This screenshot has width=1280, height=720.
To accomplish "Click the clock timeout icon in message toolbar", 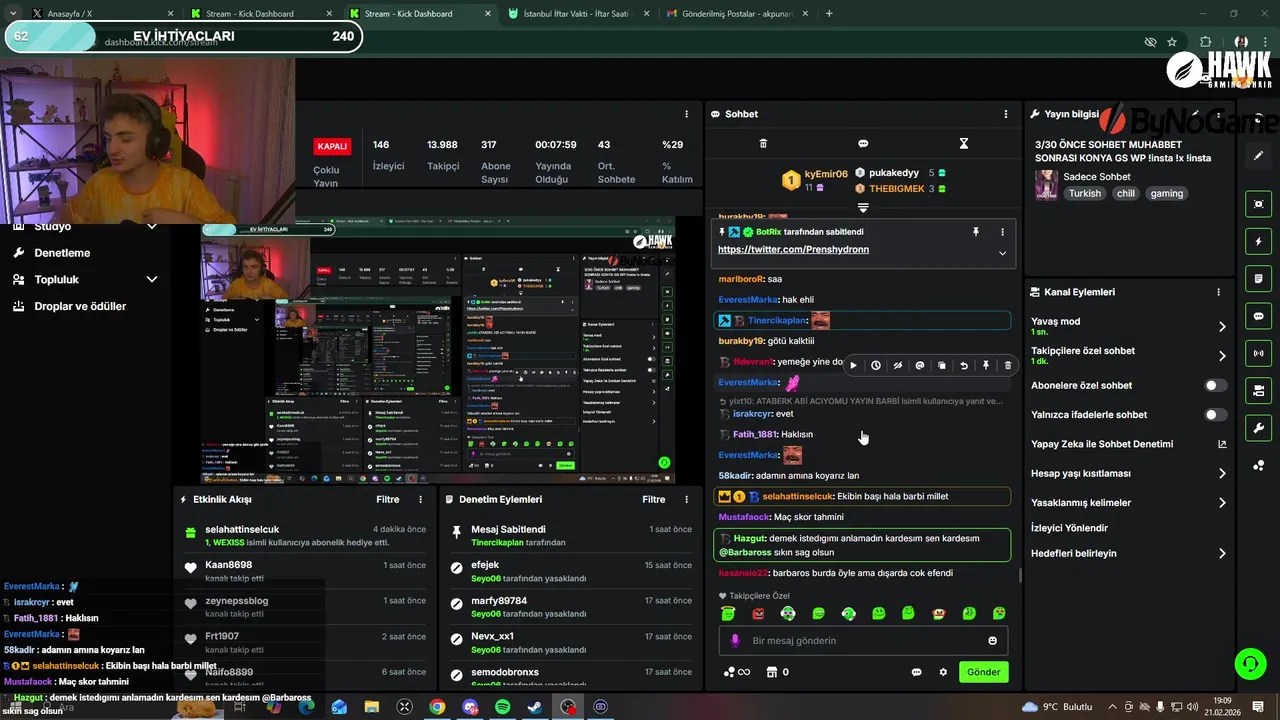I will click(876, 366).
